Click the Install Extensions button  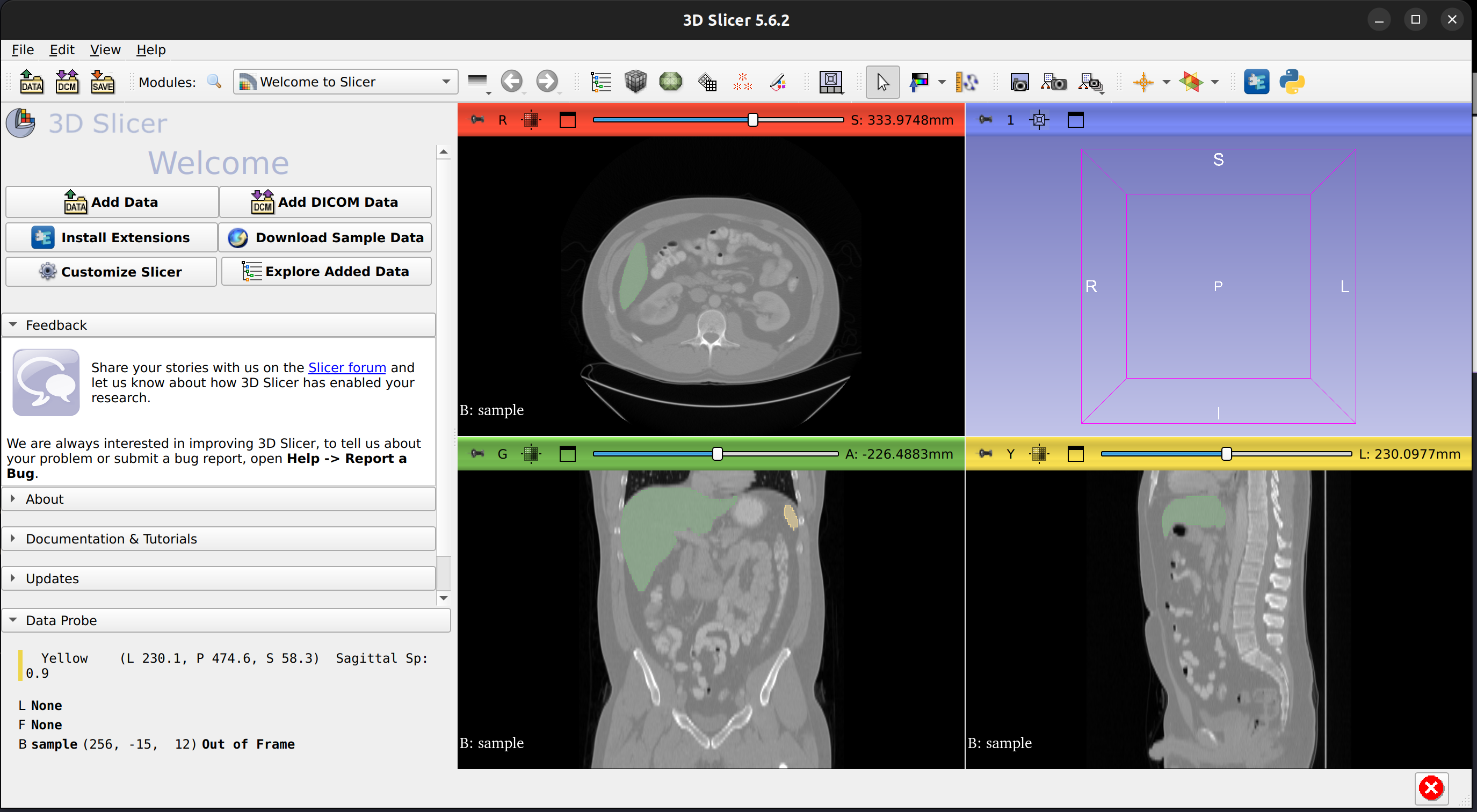tap(111, 237)
